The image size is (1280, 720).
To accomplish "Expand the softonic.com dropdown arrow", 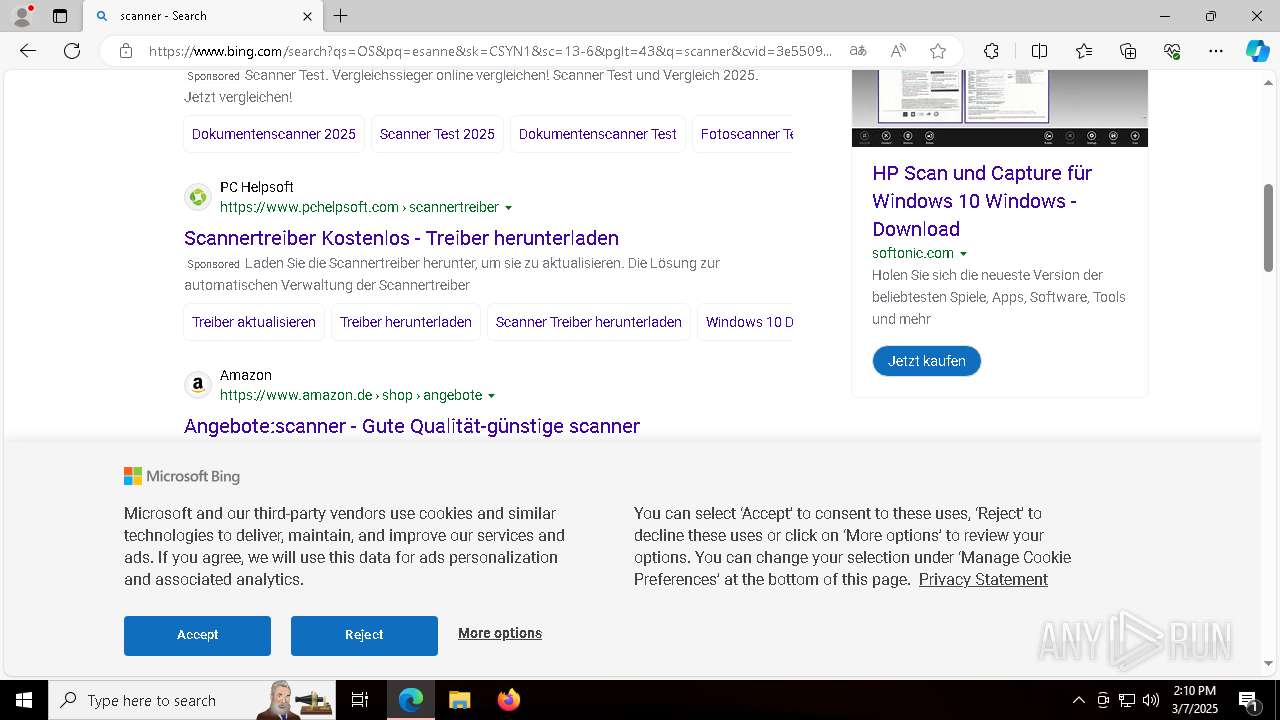I will tap(963, 254).
